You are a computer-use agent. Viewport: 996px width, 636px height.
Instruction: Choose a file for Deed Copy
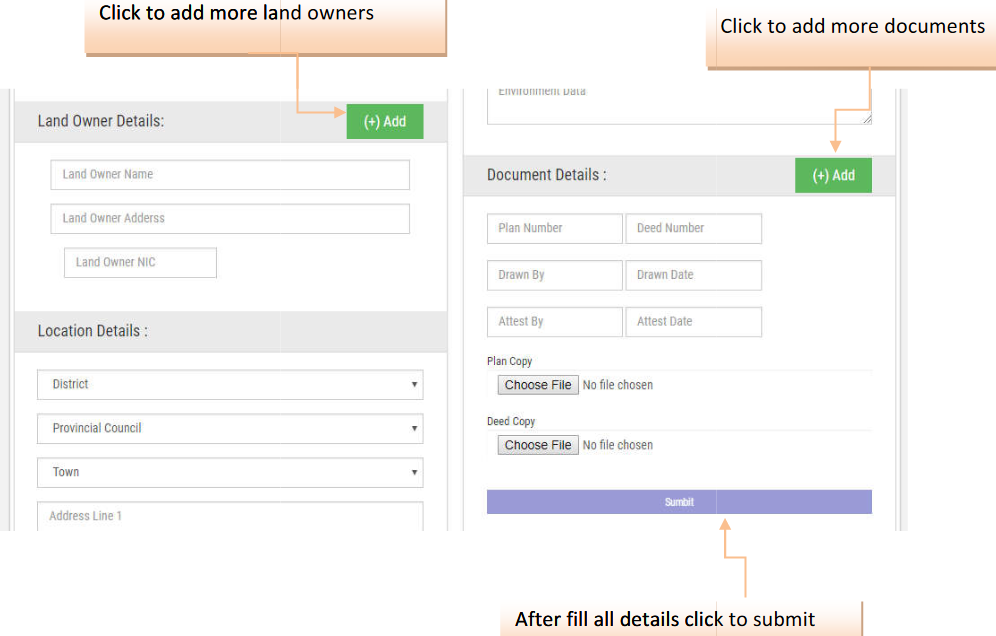pyautogui.click(x=538, y=445)
